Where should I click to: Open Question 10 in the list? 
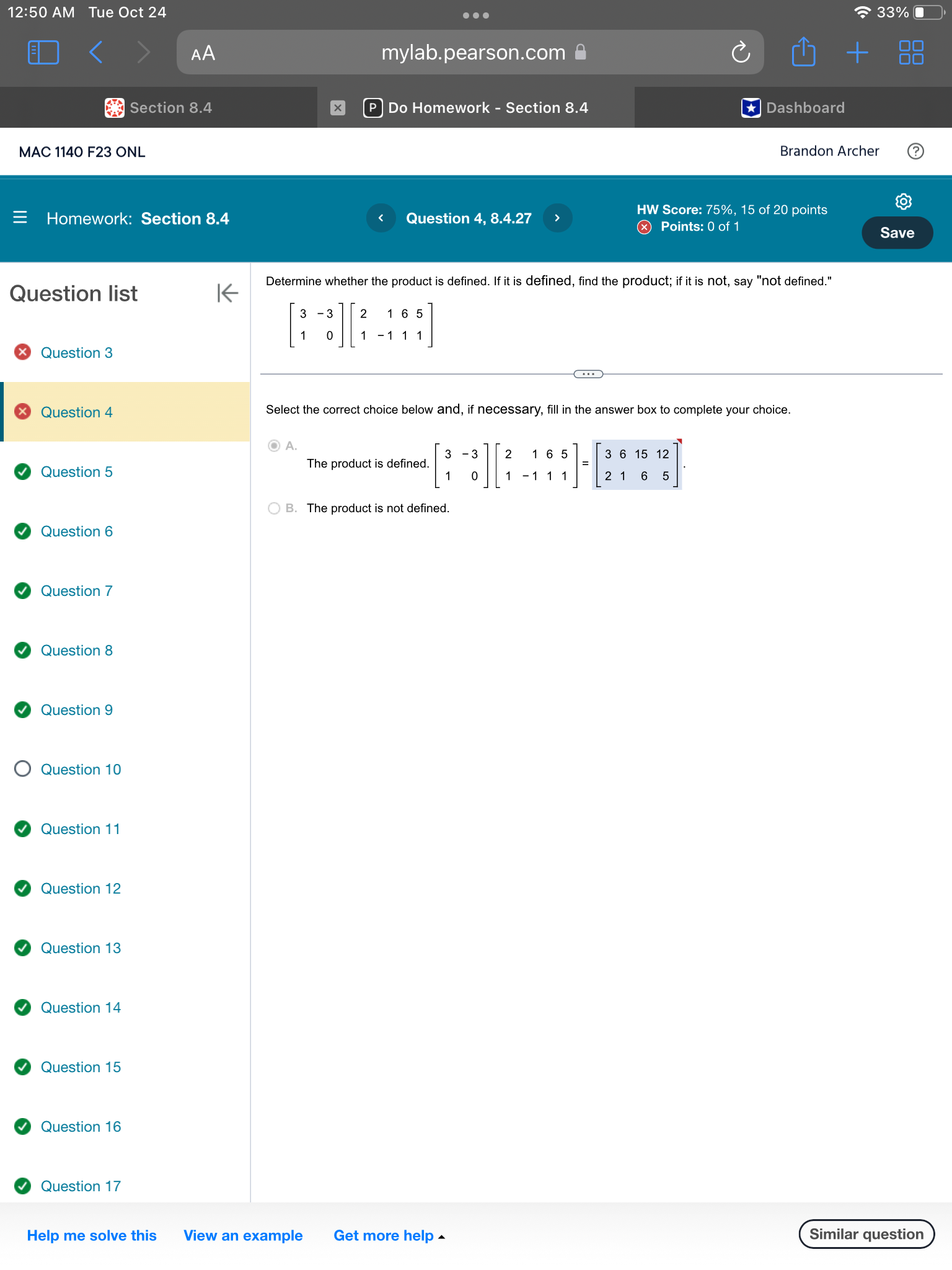click(125, 769)
